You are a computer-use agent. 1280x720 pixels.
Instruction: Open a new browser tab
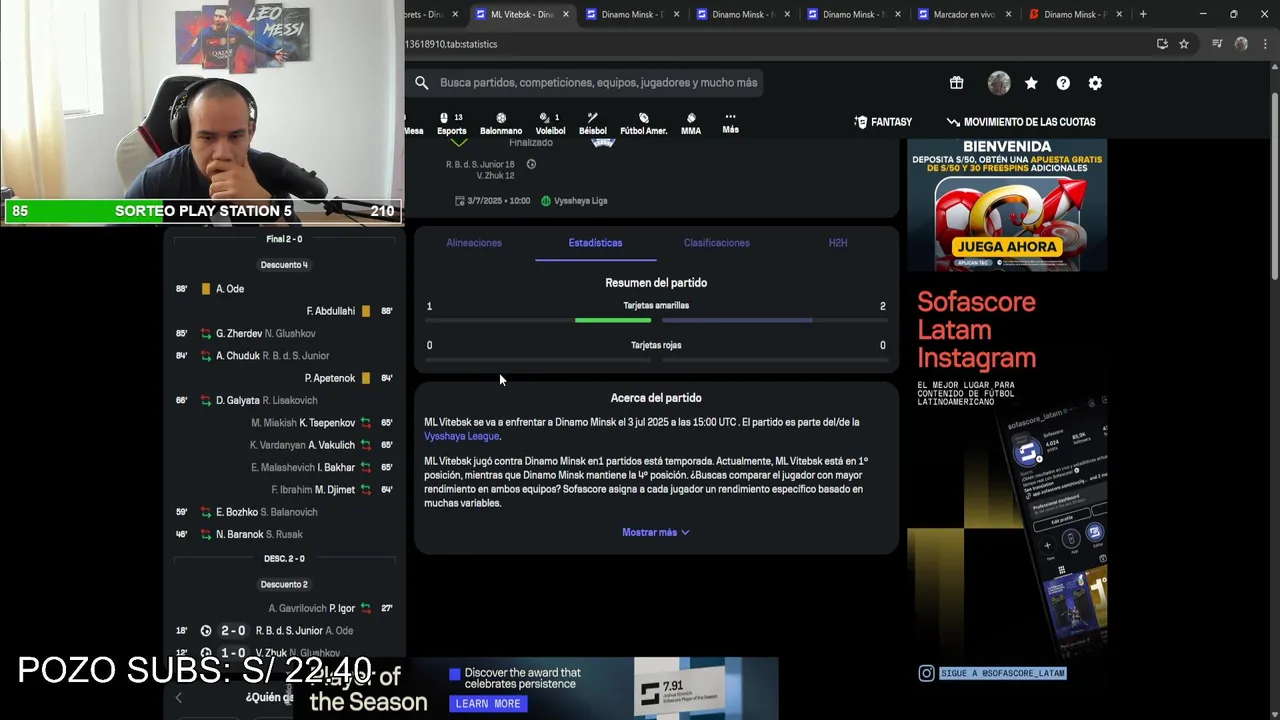[x=1143, y=14]
